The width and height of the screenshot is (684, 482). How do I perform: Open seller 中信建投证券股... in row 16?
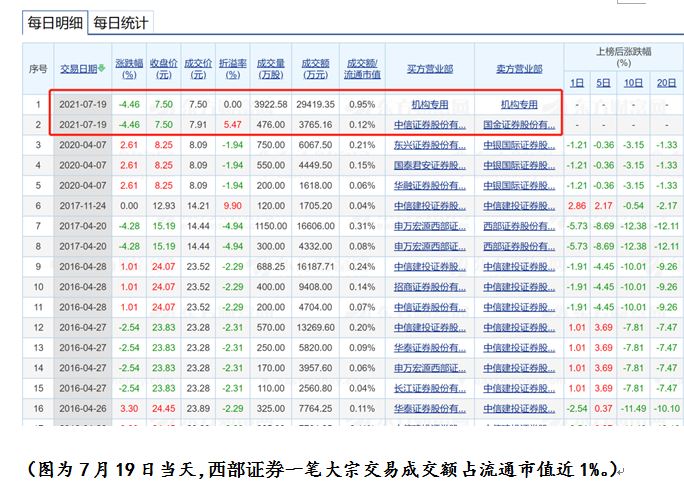coord(519,409)
